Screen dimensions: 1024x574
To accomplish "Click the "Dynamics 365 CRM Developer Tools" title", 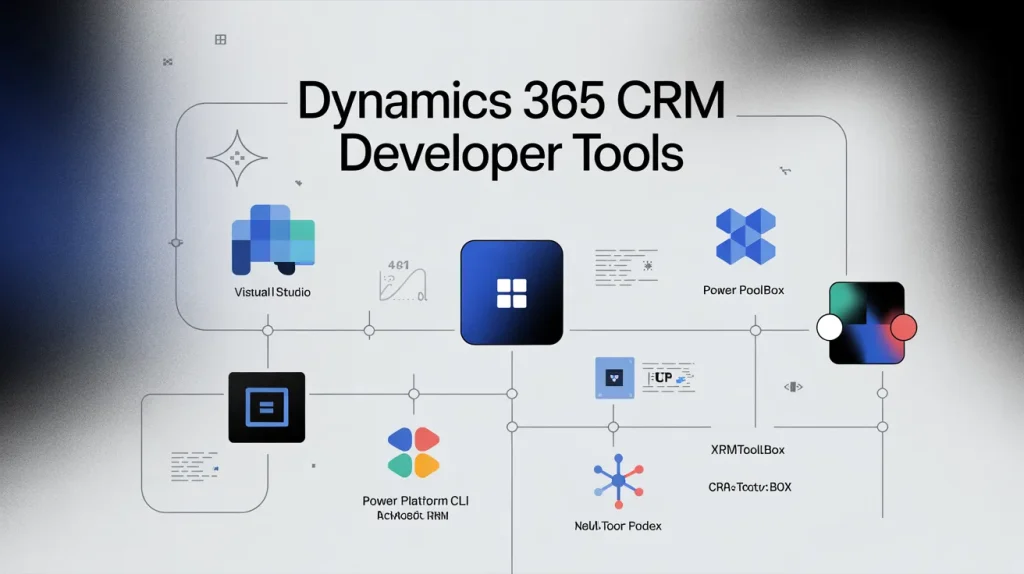I will click(x=511, y=127).
